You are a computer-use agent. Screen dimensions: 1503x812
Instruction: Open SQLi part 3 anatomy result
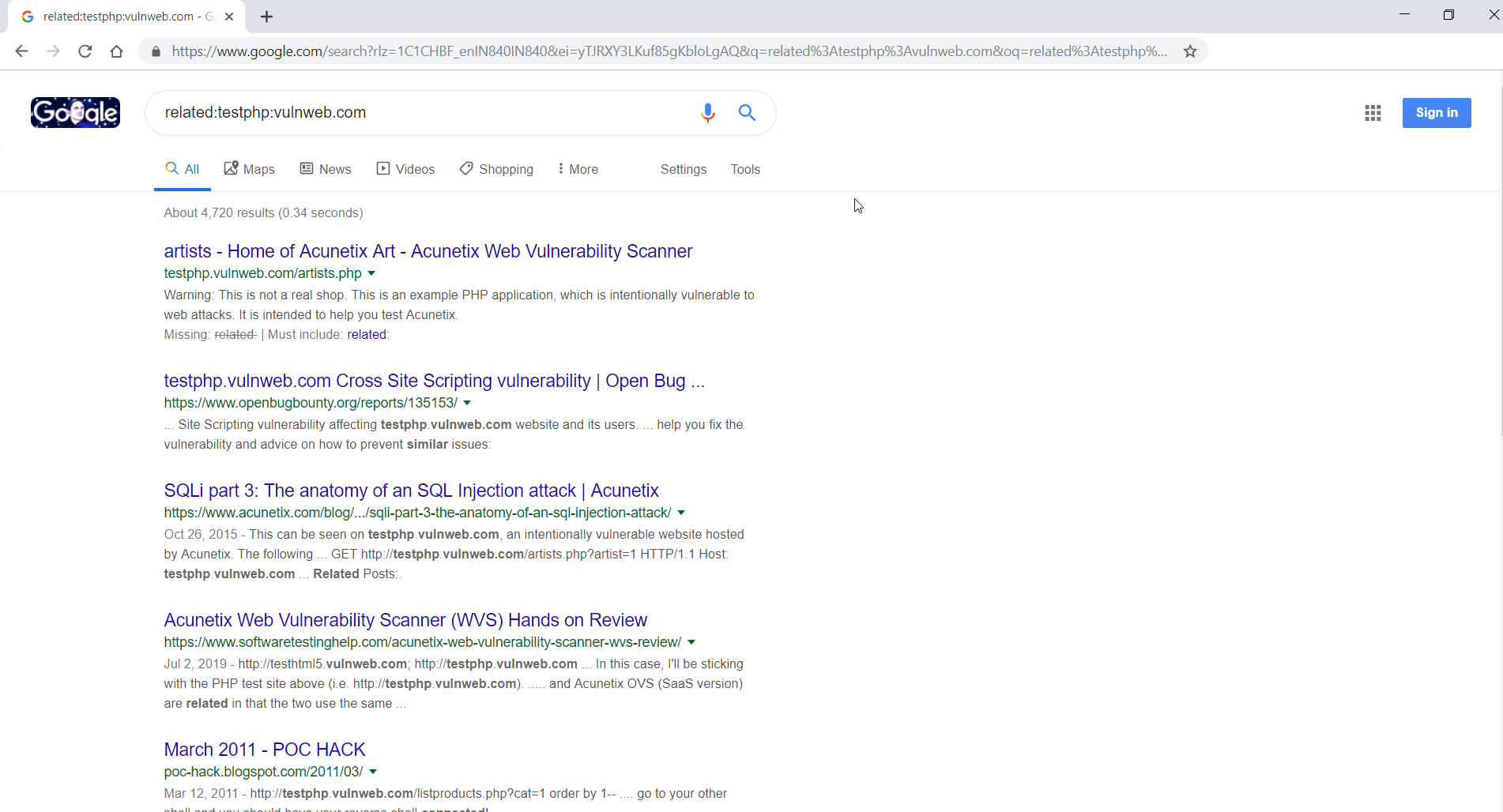point(411,491)
